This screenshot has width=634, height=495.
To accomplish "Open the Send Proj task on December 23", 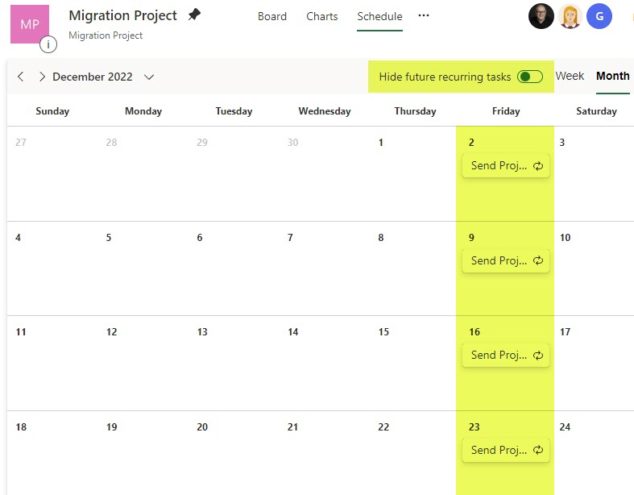I will coord(506,450).
